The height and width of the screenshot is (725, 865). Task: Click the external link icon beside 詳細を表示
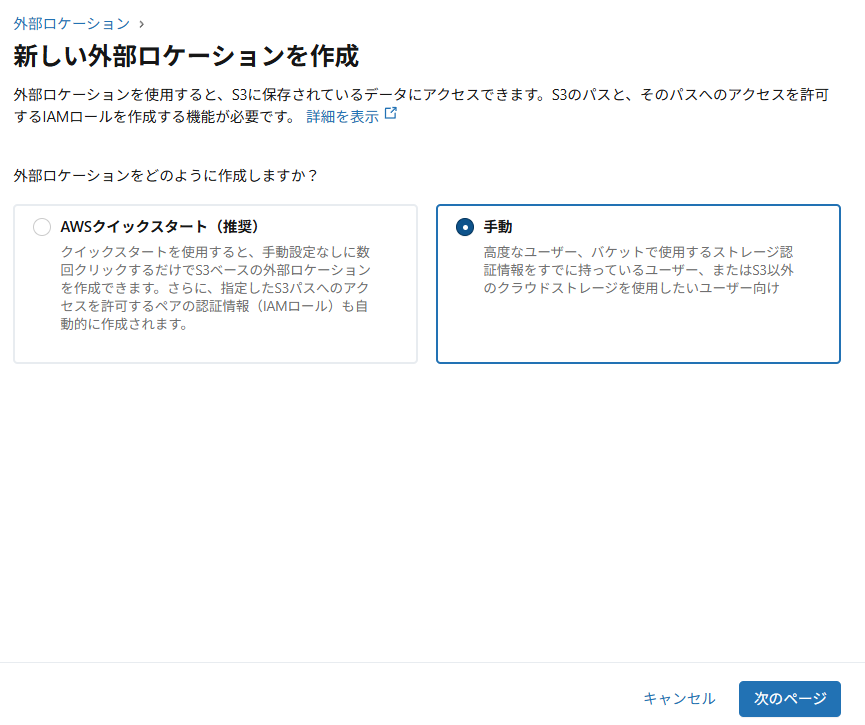pyautogui.click(x=391, y=114)
